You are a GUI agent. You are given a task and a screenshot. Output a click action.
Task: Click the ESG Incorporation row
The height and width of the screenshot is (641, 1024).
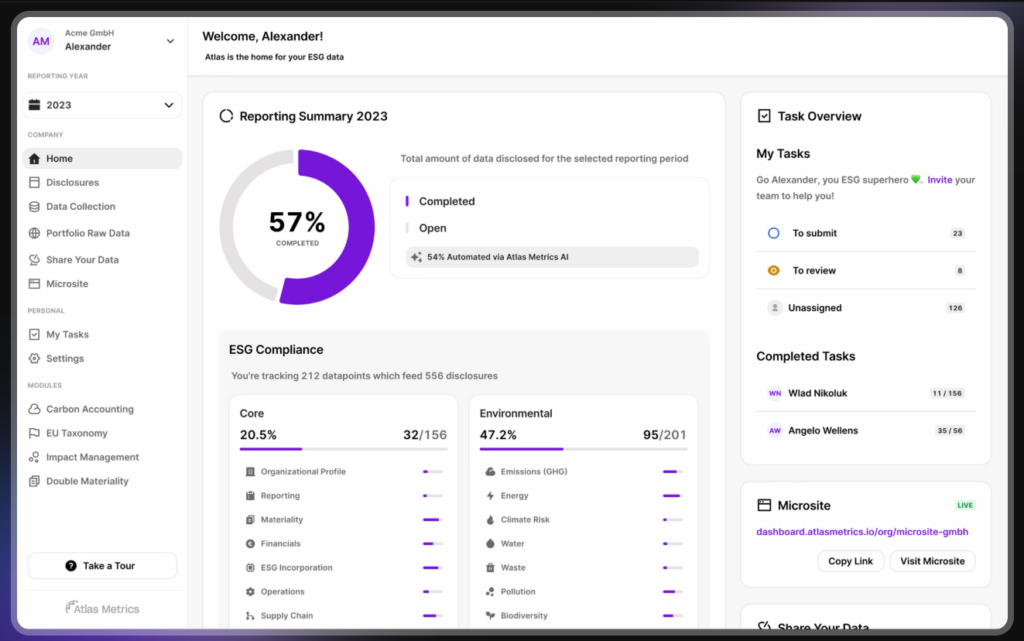tap(344, 568)
